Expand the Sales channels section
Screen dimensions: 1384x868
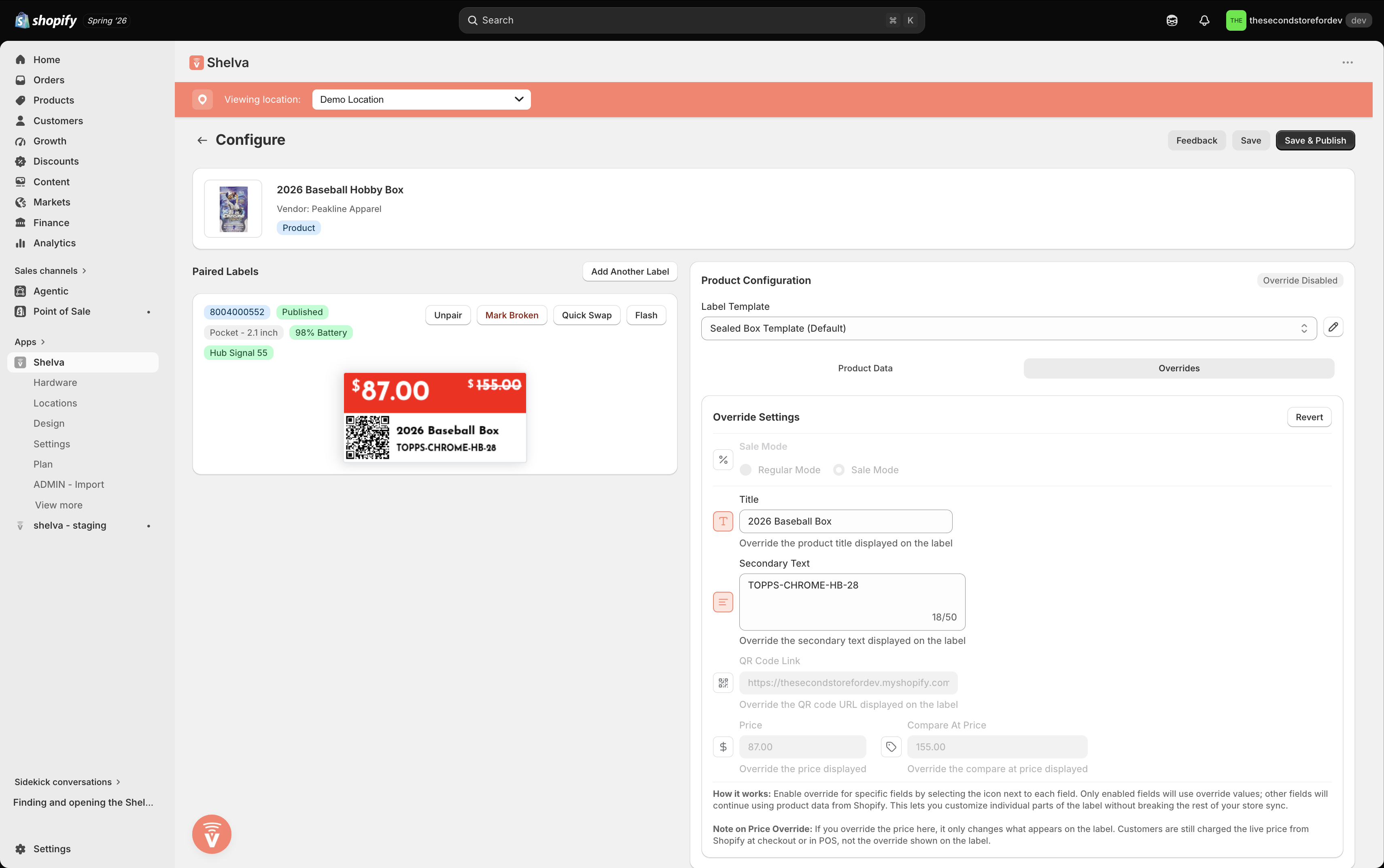tap(51, 270)
